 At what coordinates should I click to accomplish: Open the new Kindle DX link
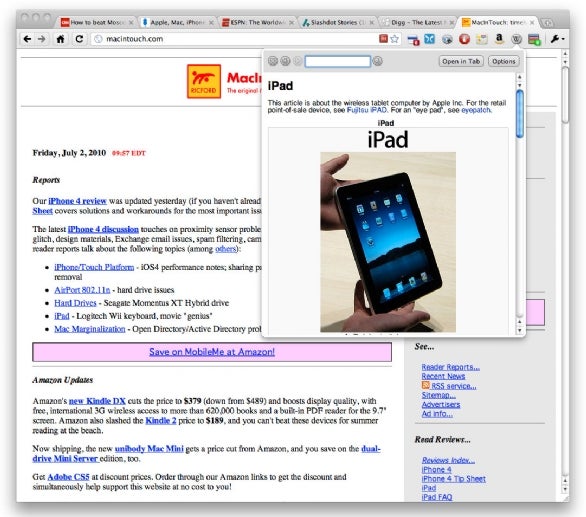(x=97, y=401)
